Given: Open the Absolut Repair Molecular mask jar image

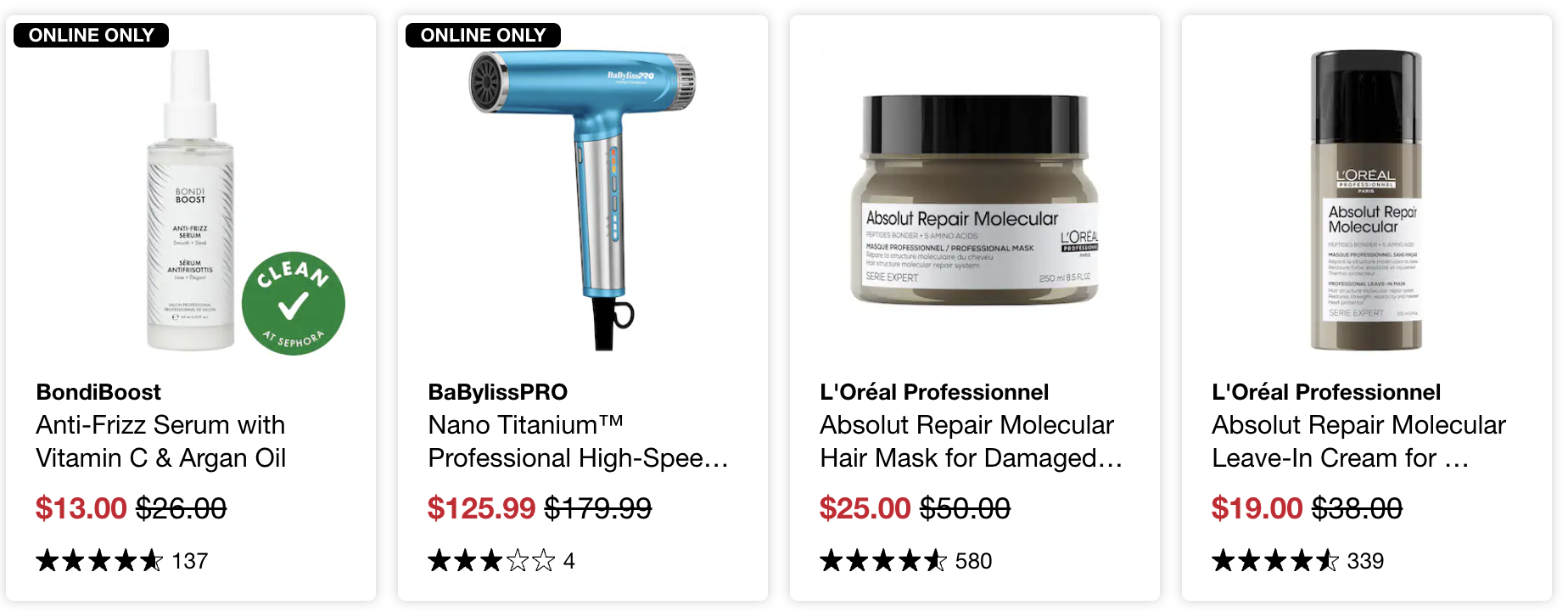Looking at the screenshot, I should click(x=974, y=199).
